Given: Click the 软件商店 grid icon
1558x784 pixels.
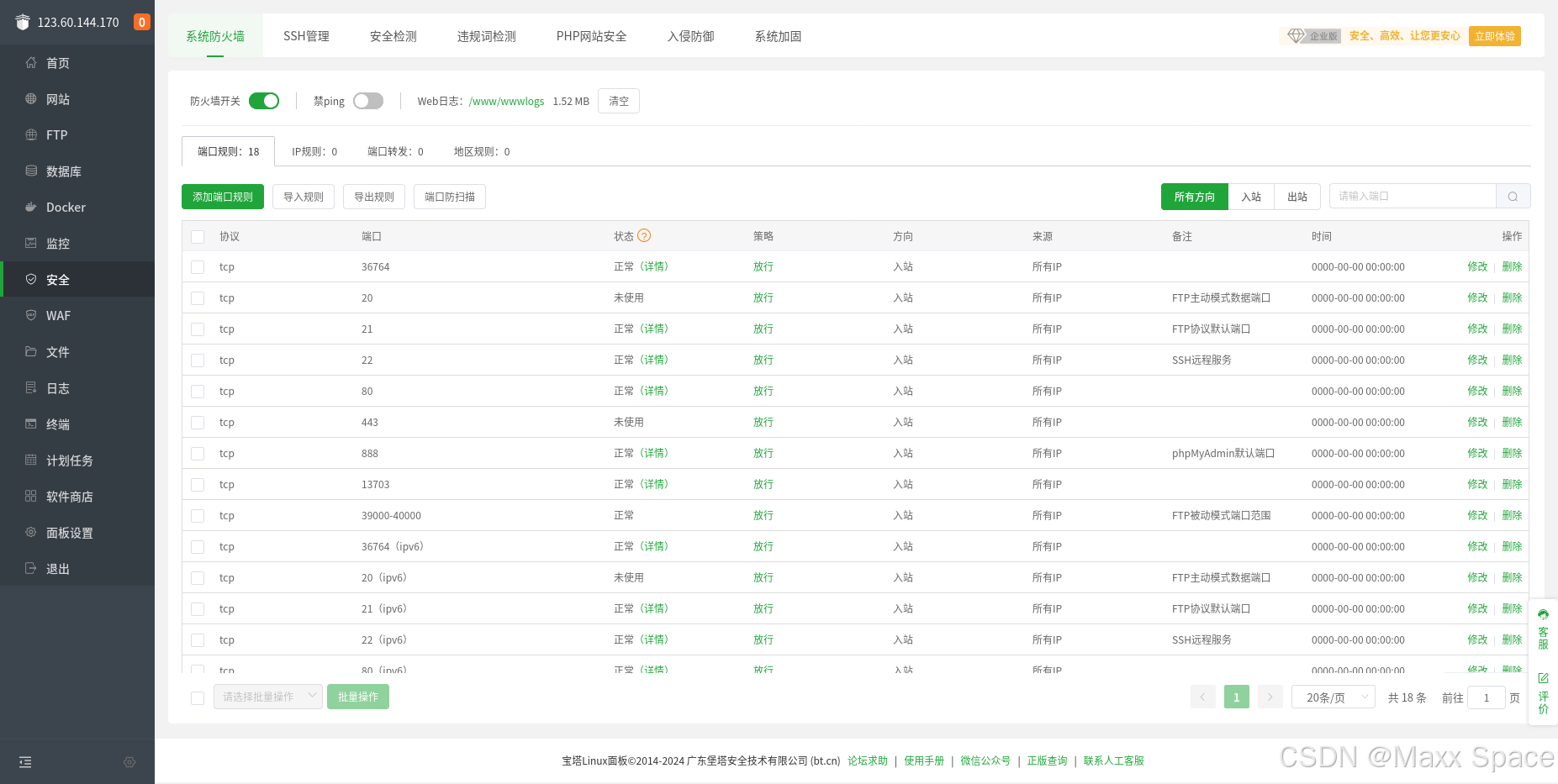Looking at the screenshot, I should click(31, 496).
